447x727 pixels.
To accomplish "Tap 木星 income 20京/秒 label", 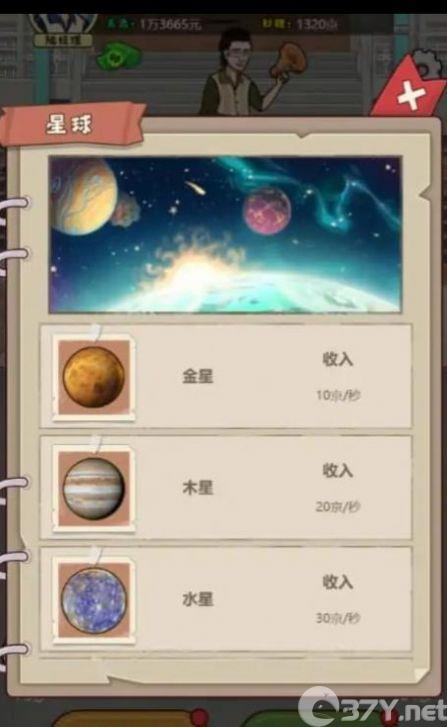I will coord(338,507).
